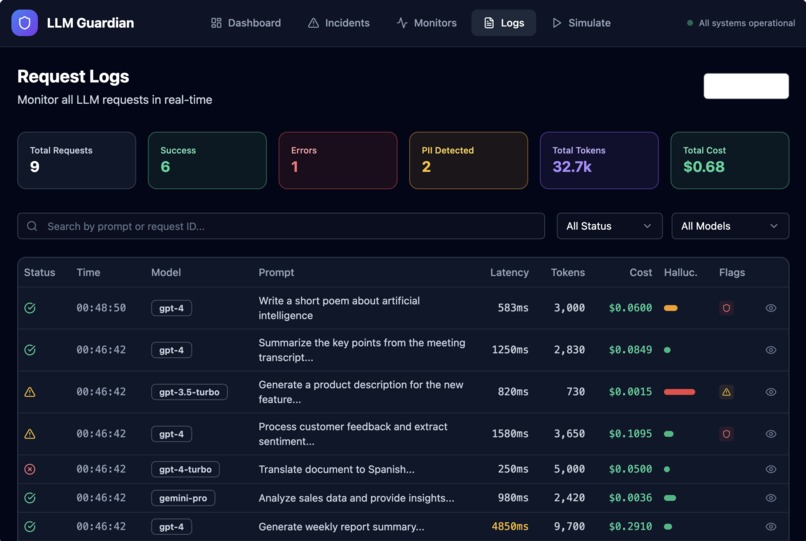Click the Latency column header
The image size is (806, 541).
(x=509, y=273)
